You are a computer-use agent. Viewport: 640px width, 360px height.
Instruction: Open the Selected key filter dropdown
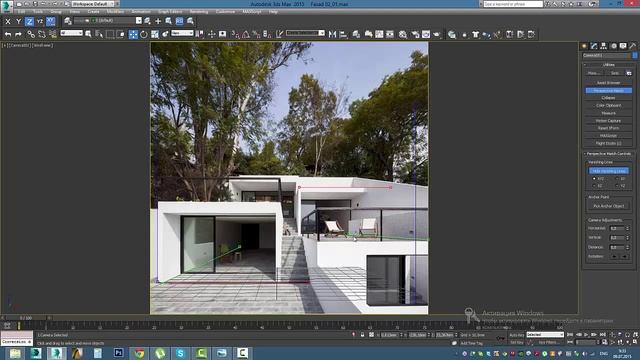[545, 335]
